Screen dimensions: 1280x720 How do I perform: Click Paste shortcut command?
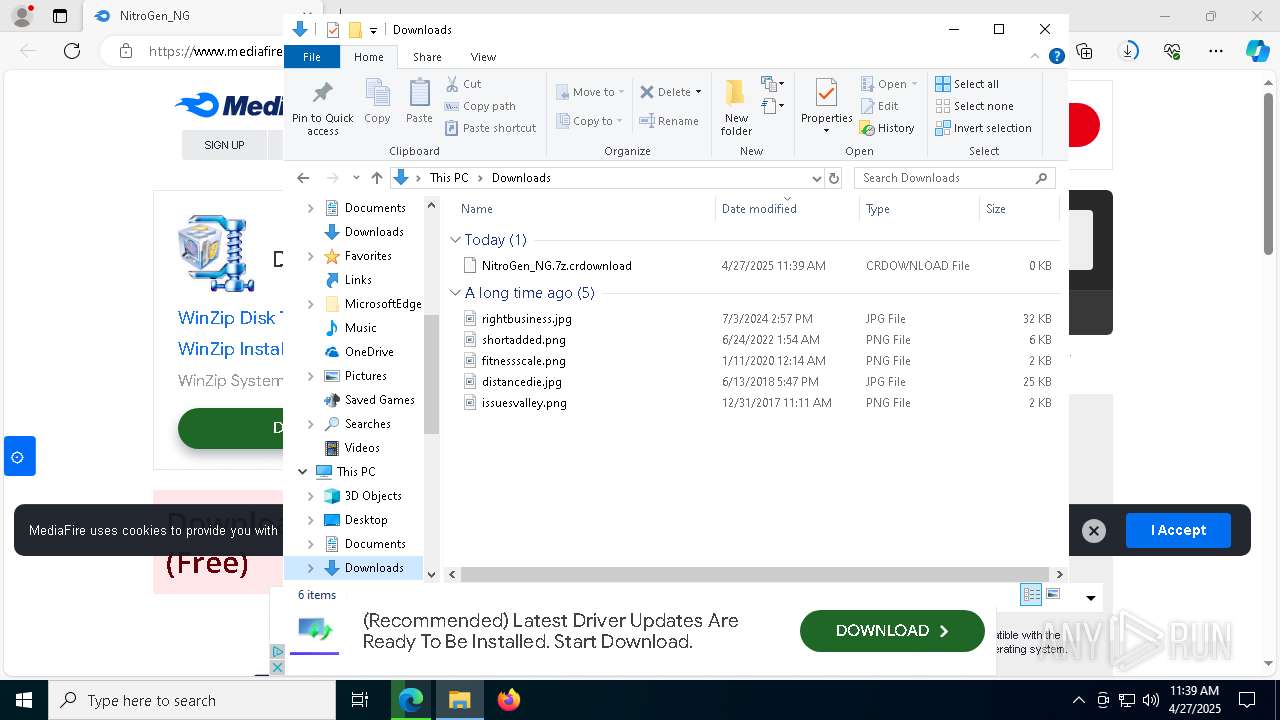(x=491, y=128)
